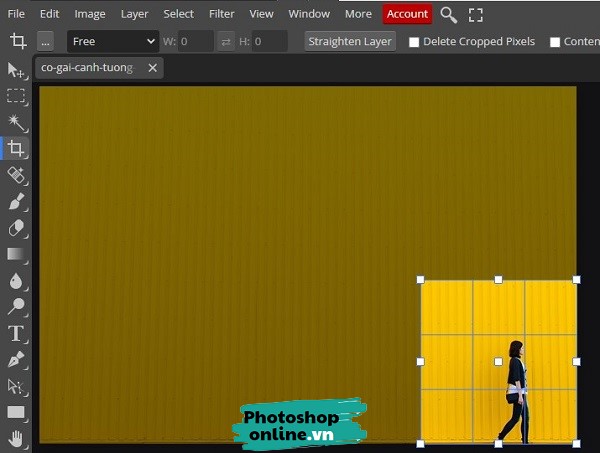Click the red Account button
This screenshot has height=453, width=600.
coord(408,14)
